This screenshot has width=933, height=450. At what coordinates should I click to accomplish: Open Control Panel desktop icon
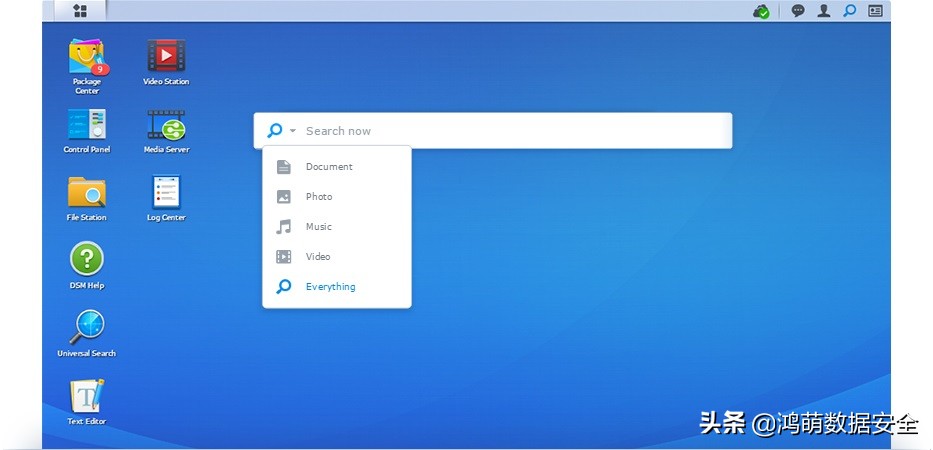click(x=87, y=130)
